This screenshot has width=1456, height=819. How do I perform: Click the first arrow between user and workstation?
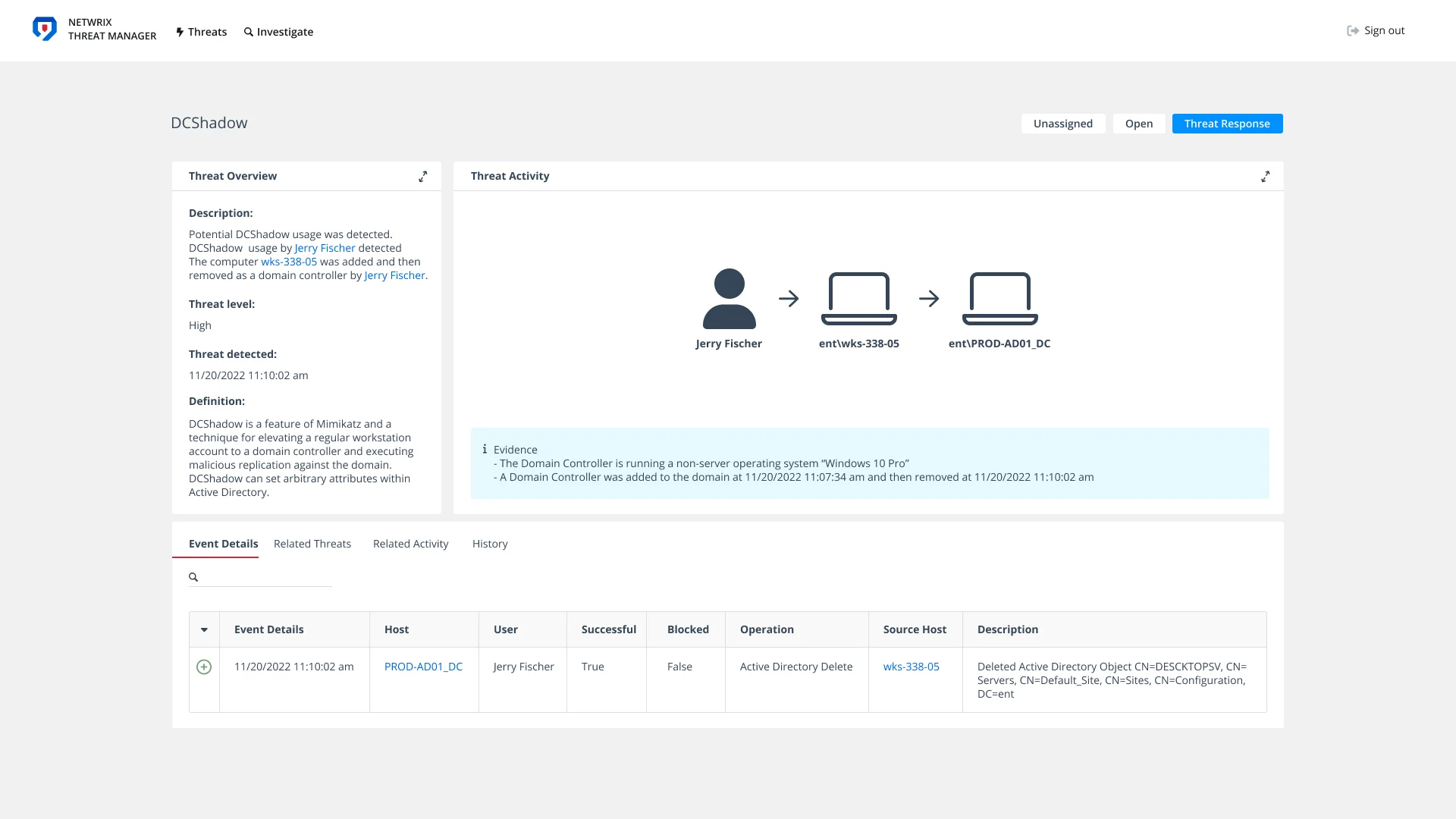(789, 299)
